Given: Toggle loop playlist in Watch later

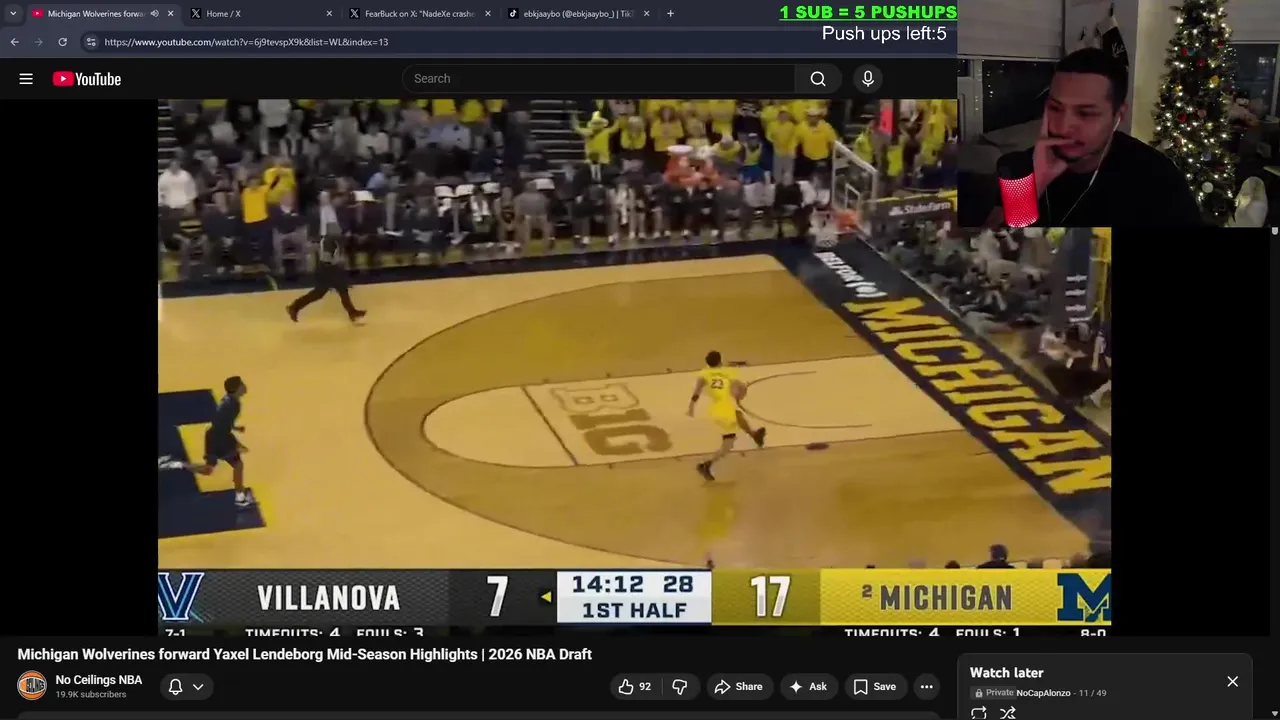Looking at the screenshot, I should [979, 713].
